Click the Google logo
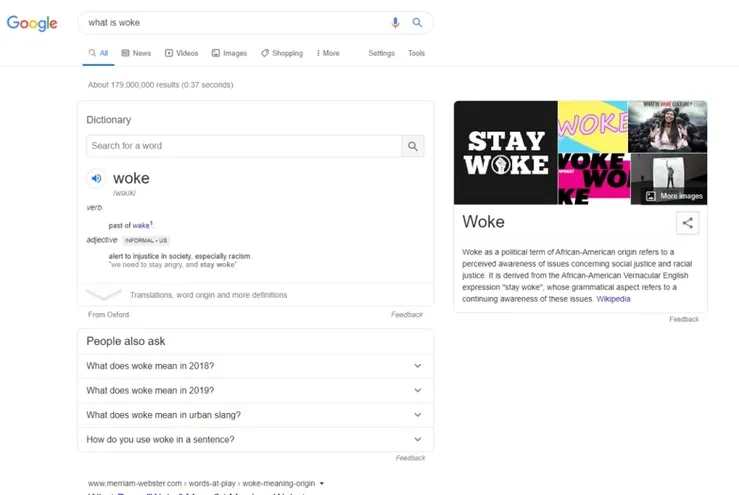739x495 pixels. coord(32,23)
